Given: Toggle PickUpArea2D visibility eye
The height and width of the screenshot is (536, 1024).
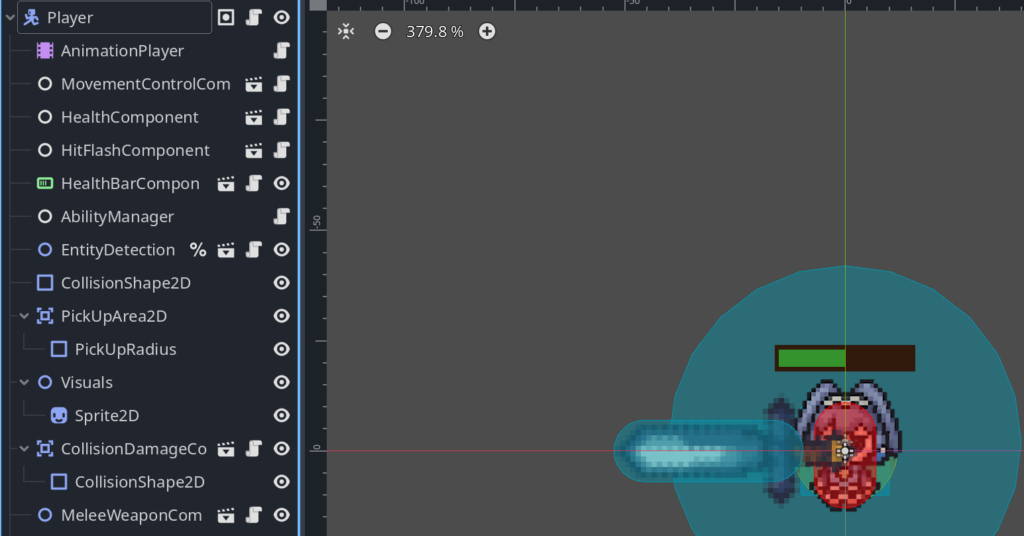Looking at the screenshot, I should 281,317.
